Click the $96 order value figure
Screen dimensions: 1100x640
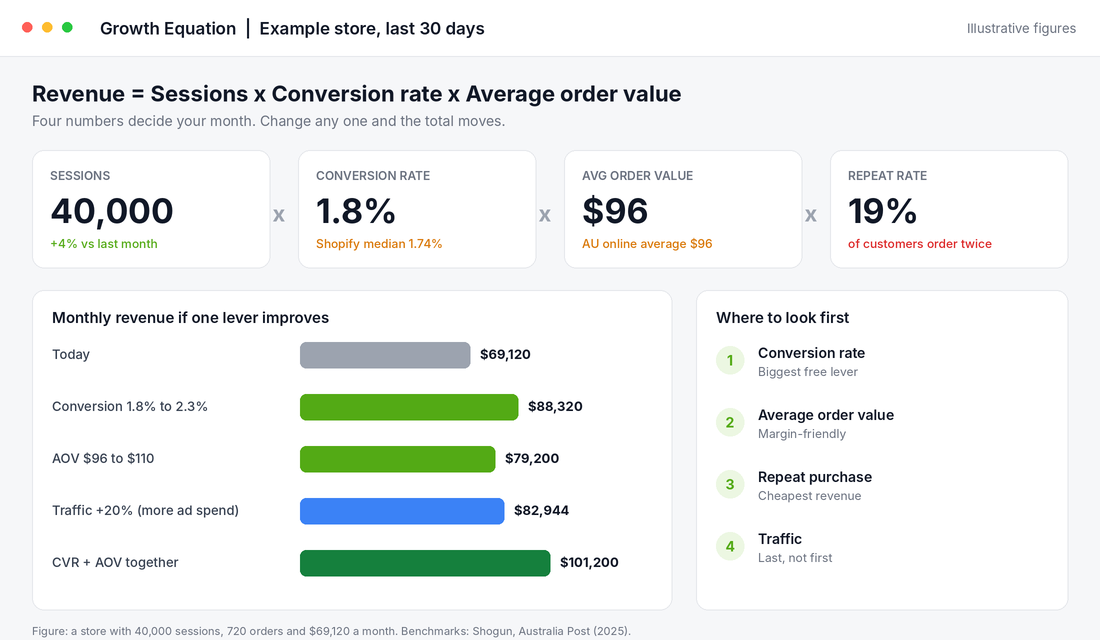click(615, 211)
